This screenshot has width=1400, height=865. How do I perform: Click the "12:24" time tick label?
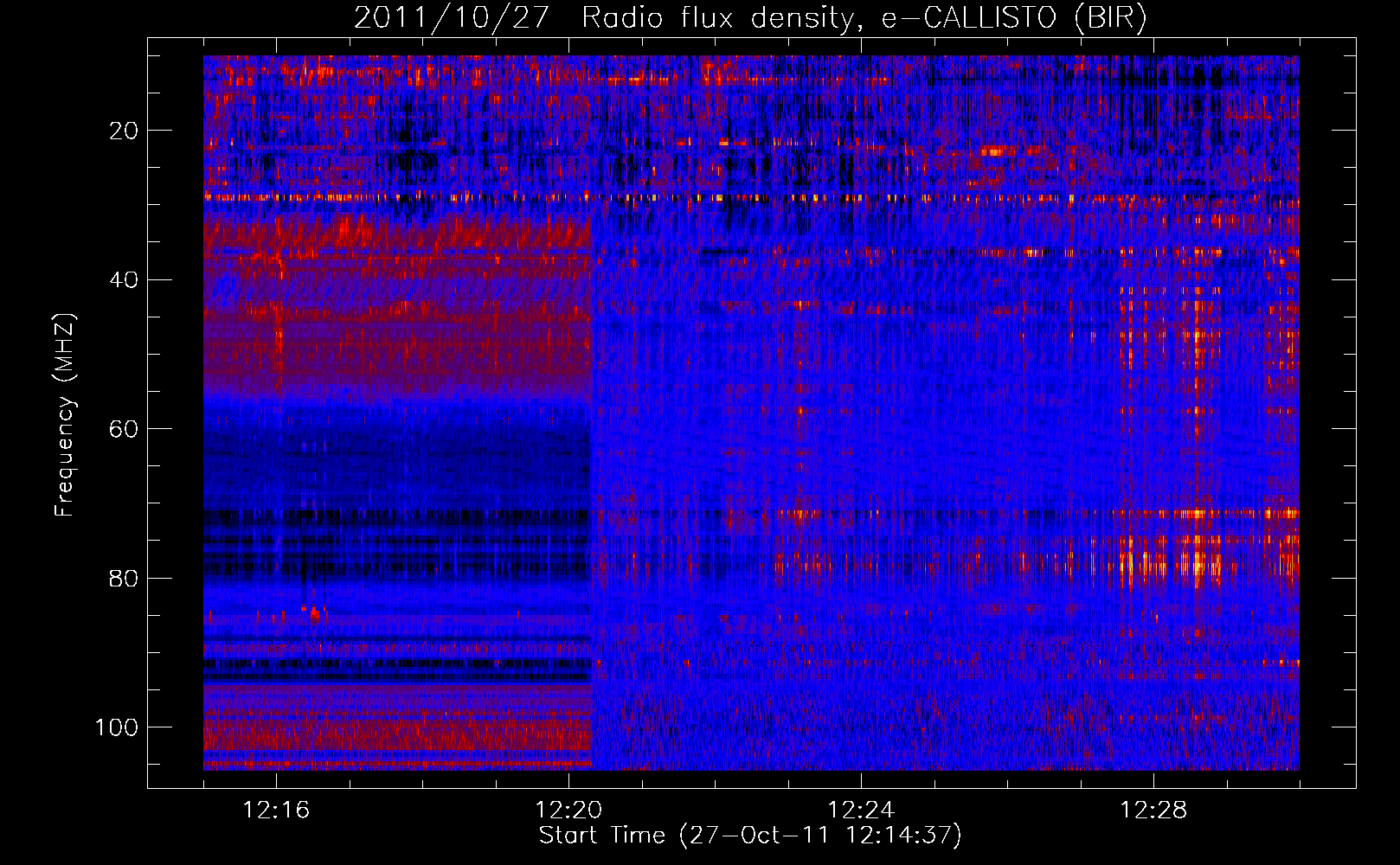click(x=861, y=811)
